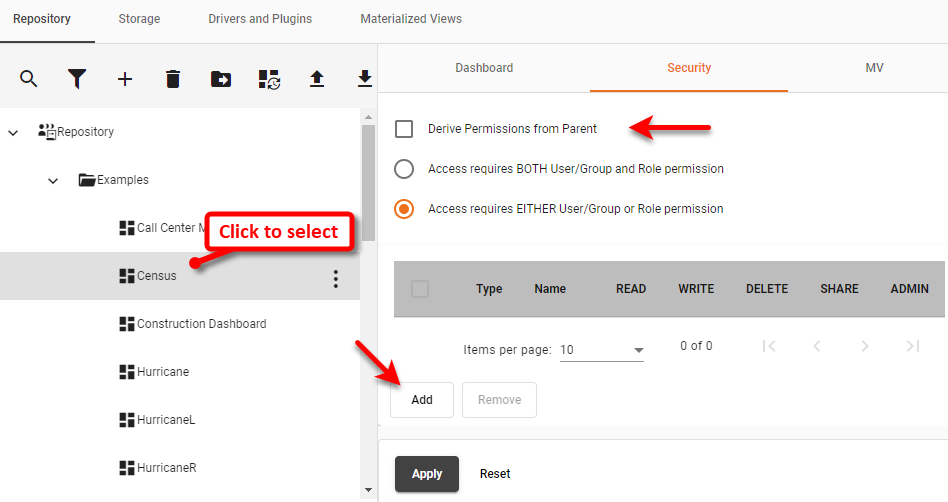The image size is (948, 502).
Task: Click the Add button
Action: click(x=422, y=400)
